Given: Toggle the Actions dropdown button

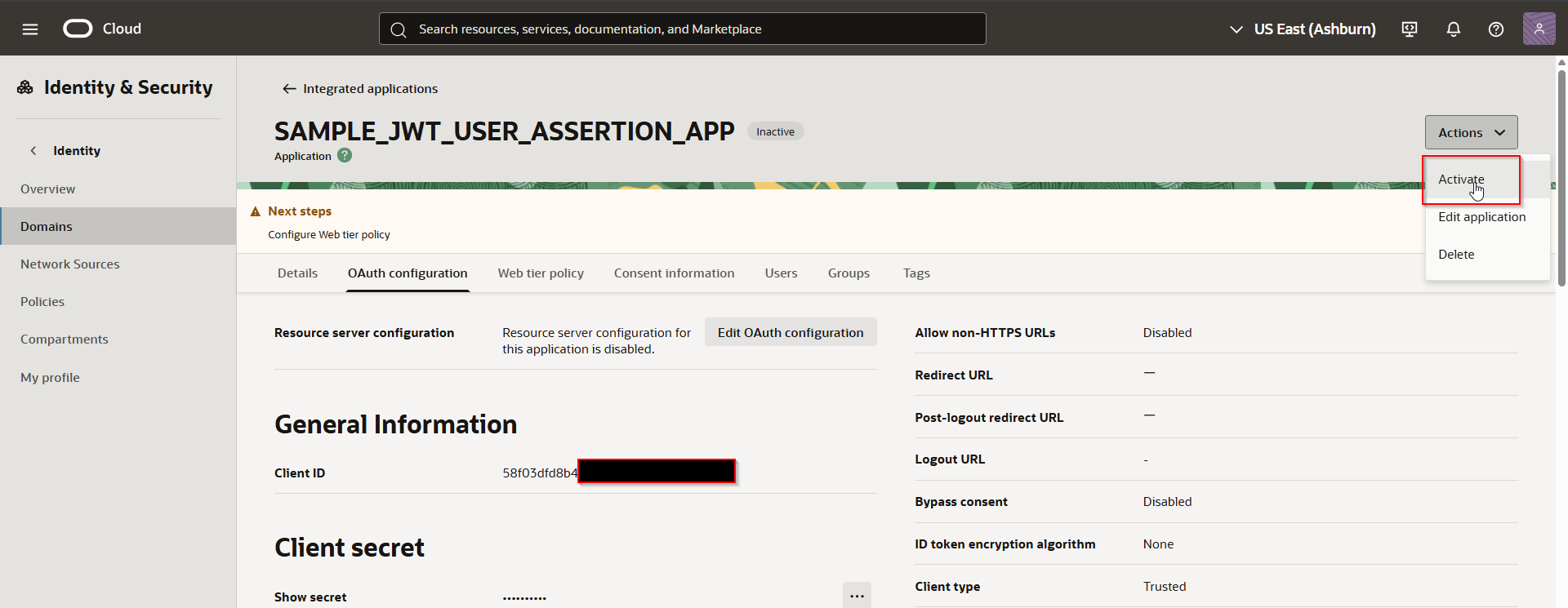Looking at the screenshot, I should coord(1471,132).
